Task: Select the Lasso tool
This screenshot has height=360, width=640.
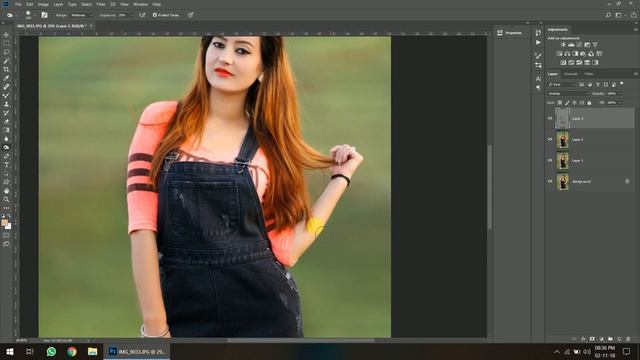Action: pyautogui.click(x=6, y=52)
